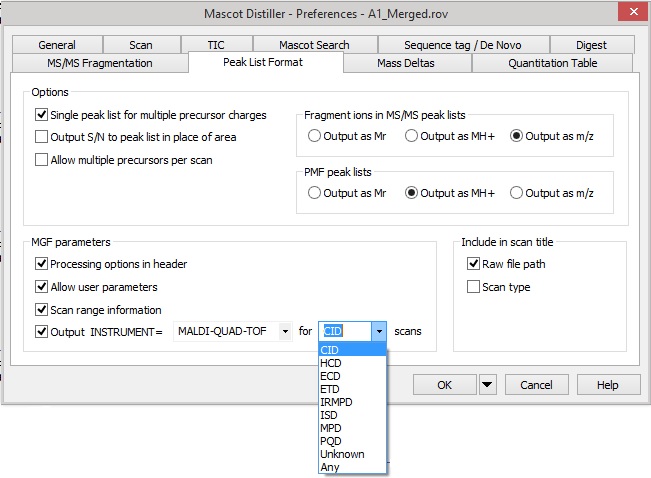Pick HCD from the dropdown list
The image size is (651, 478).
click(x=352, y=363)
